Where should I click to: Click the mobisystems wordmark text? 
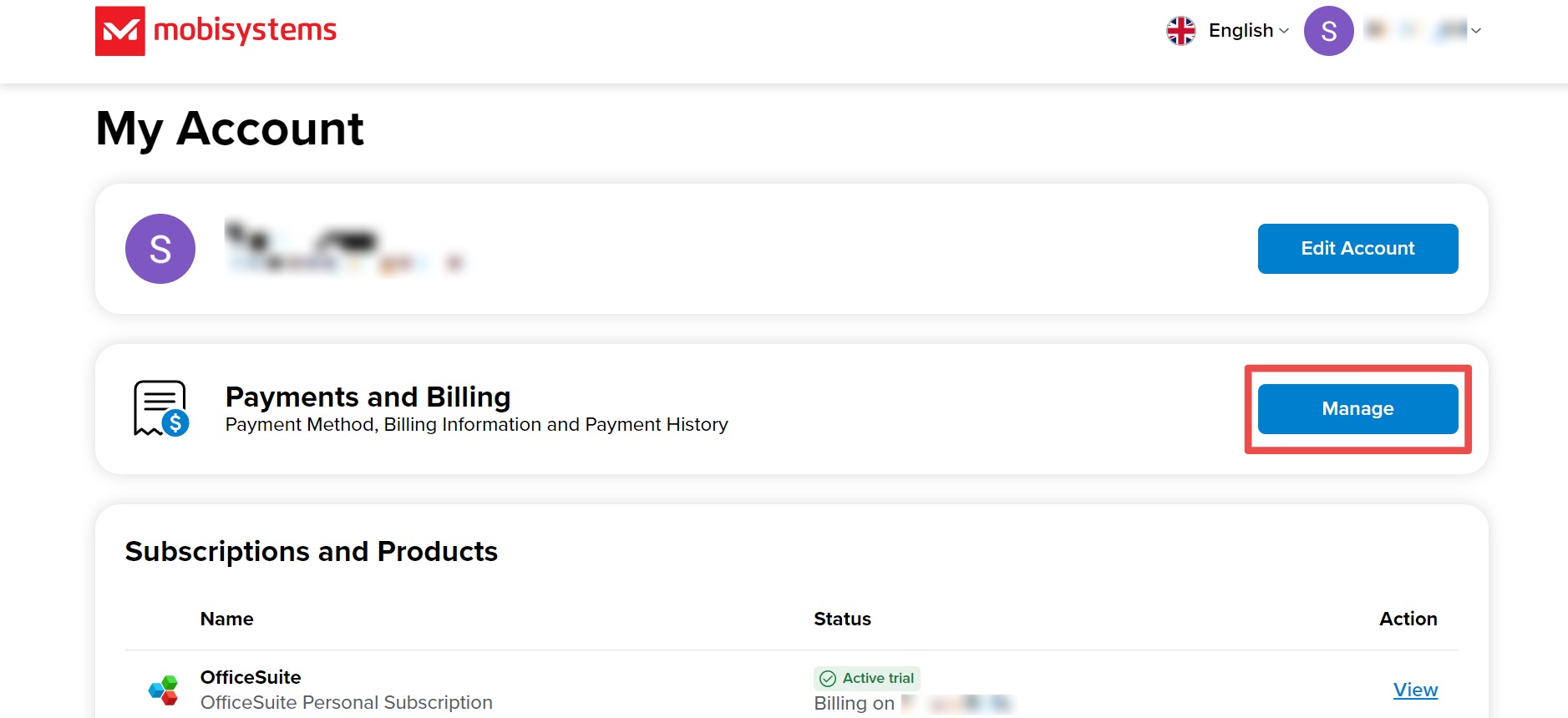point(245,31)
